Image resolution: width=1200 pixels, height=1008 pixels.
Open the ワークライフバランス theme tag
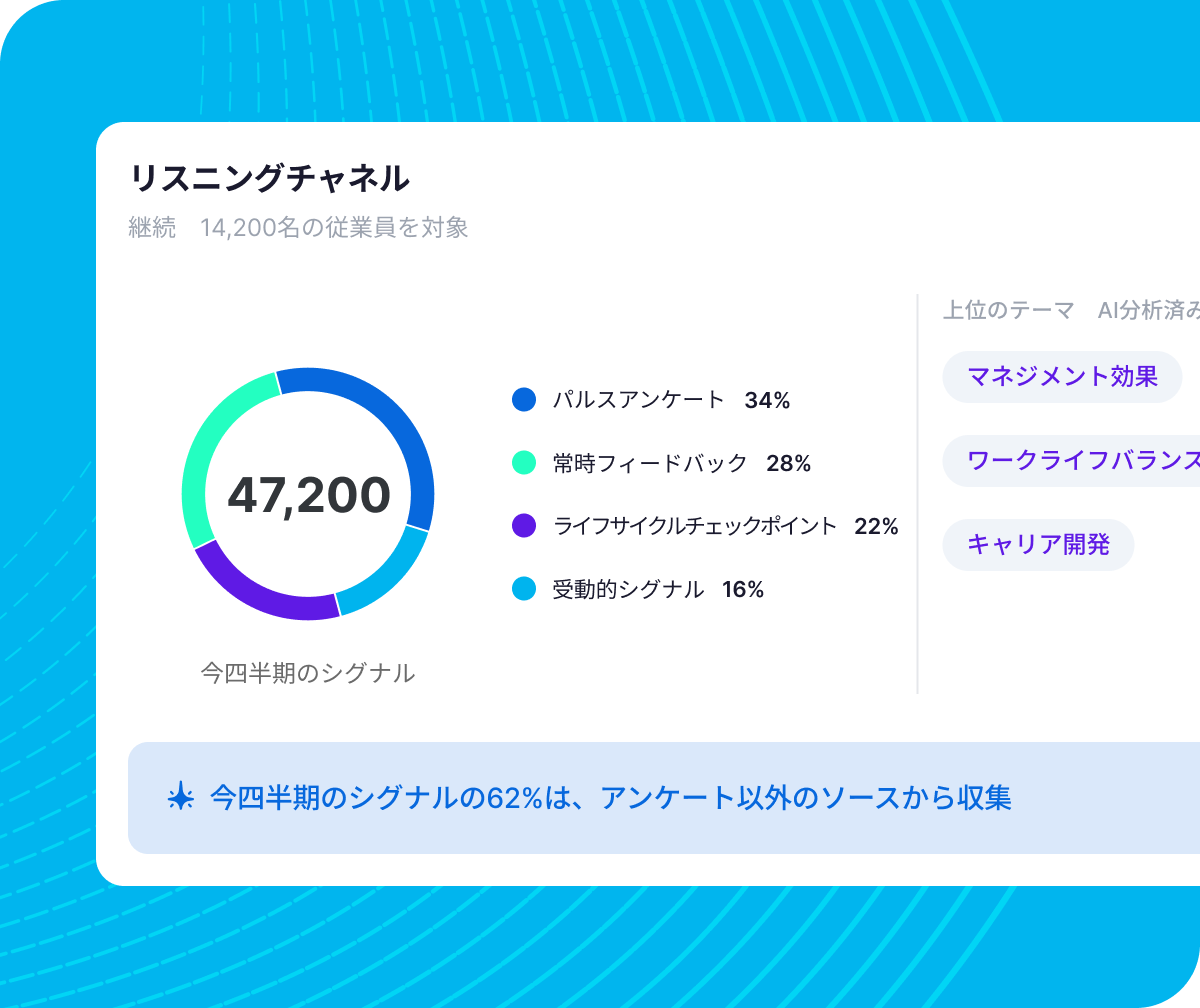[x=1071, y=461]
